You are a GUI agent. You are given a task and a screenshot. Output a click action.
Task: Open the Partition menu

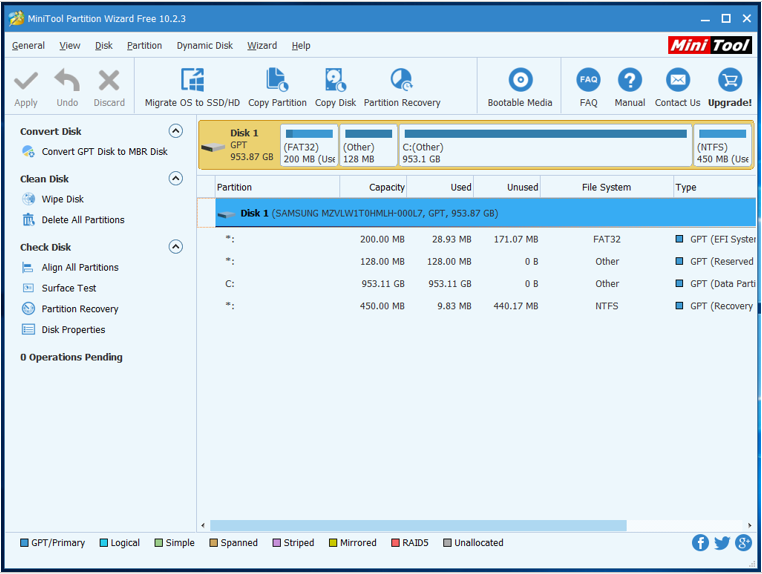pyautogui.click(x=144, y=46)
